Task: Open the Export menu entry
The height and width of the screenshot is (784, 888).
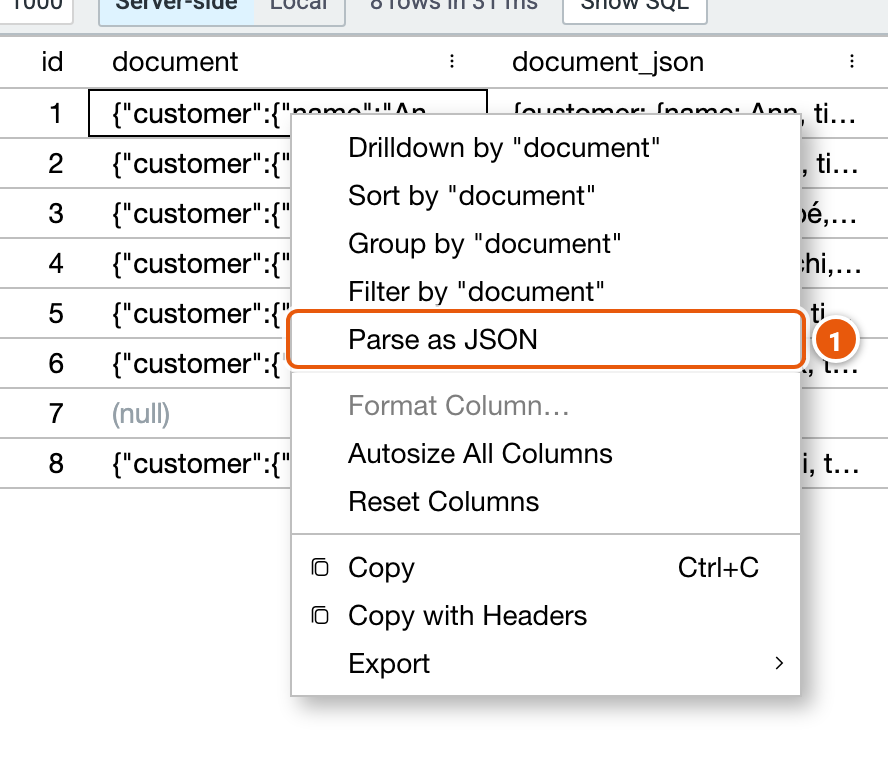Action: (x=545, y=663)
